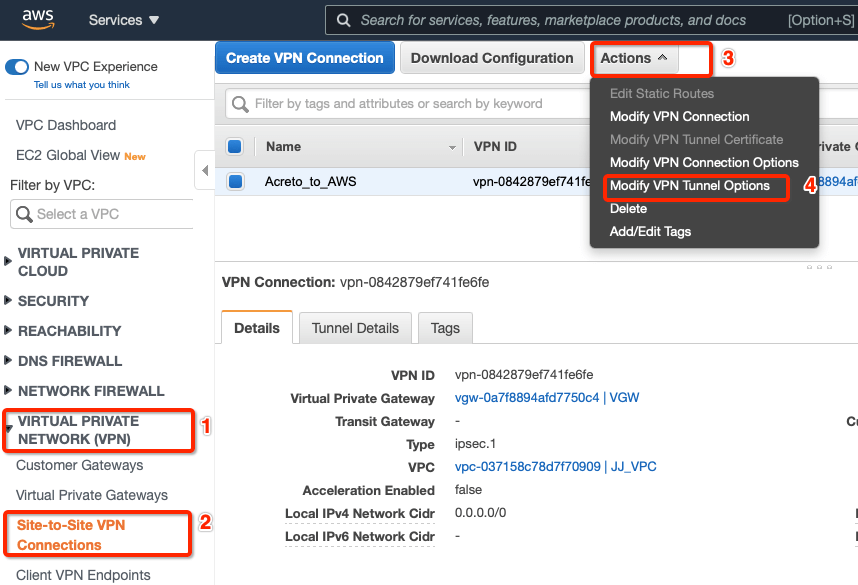
Task: Click the filter search magnifier icon
Action: pos(240,104)
